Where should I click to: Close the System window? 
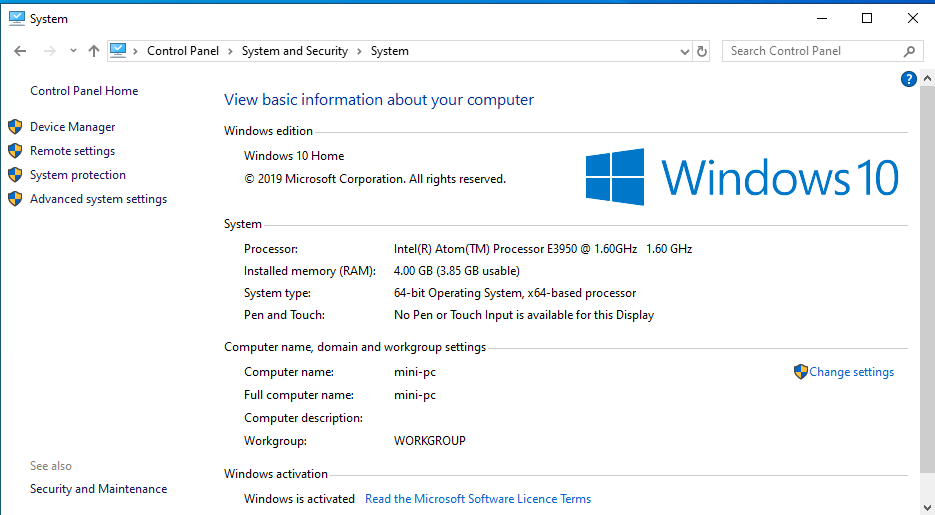[x=912, y=18]
